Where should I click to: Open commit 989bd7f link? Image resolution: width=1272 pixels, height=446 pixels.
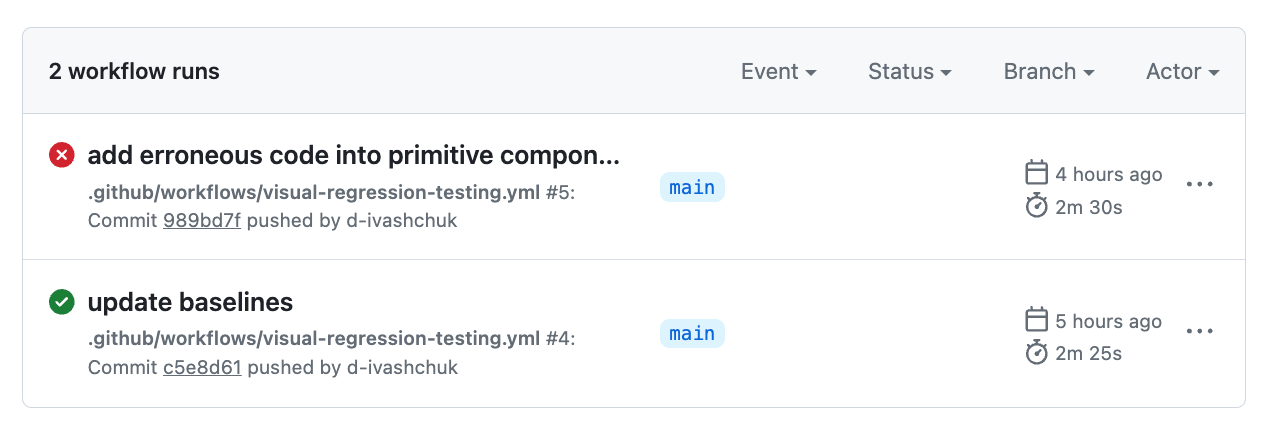point(201,221)
